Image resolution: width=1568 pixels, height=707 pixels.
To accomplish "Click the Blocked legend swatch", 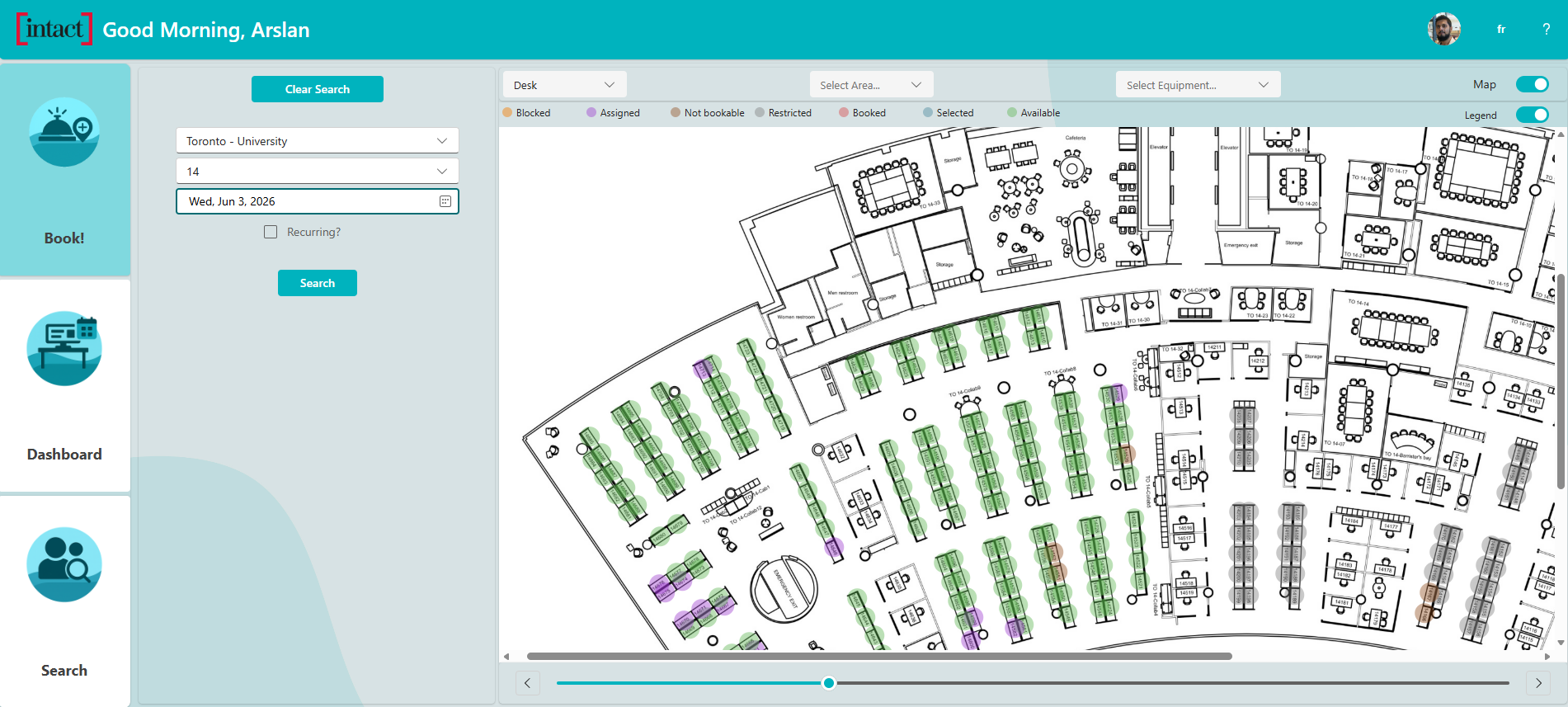I will 507,112.
